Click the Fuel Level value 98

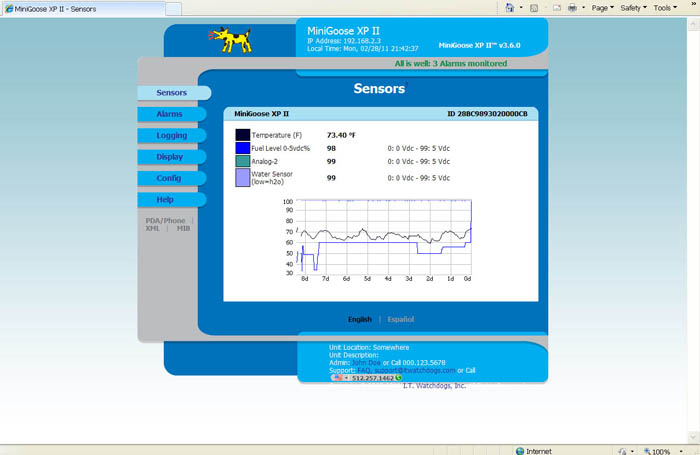click(x=331, y=148)
